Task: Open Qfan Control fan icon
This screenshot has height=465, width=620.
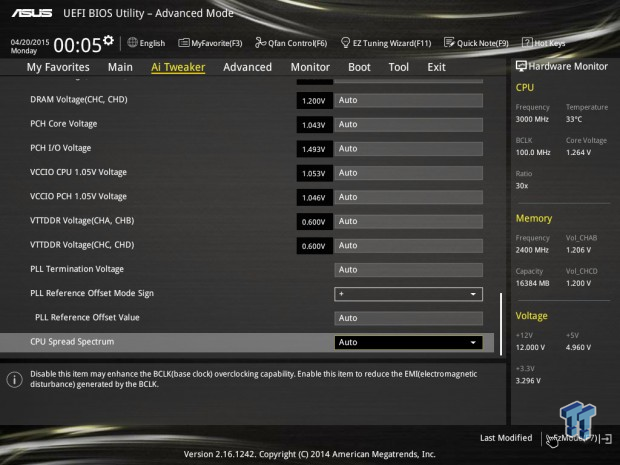Action: click(260, 43)
